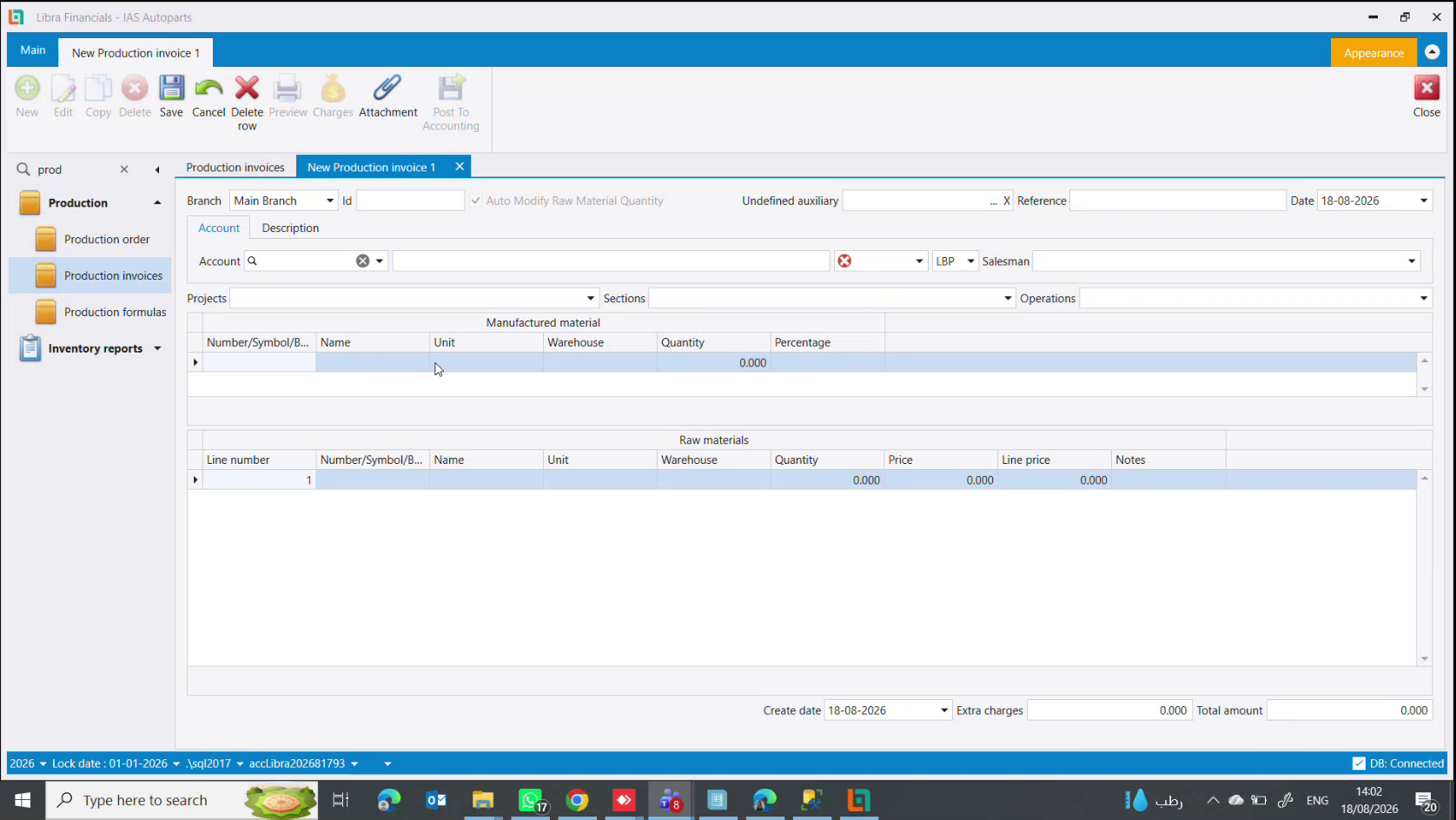1456x820 pixels.
Task: Open Google Chrome from the taskbar
Action: pos(577,800)
